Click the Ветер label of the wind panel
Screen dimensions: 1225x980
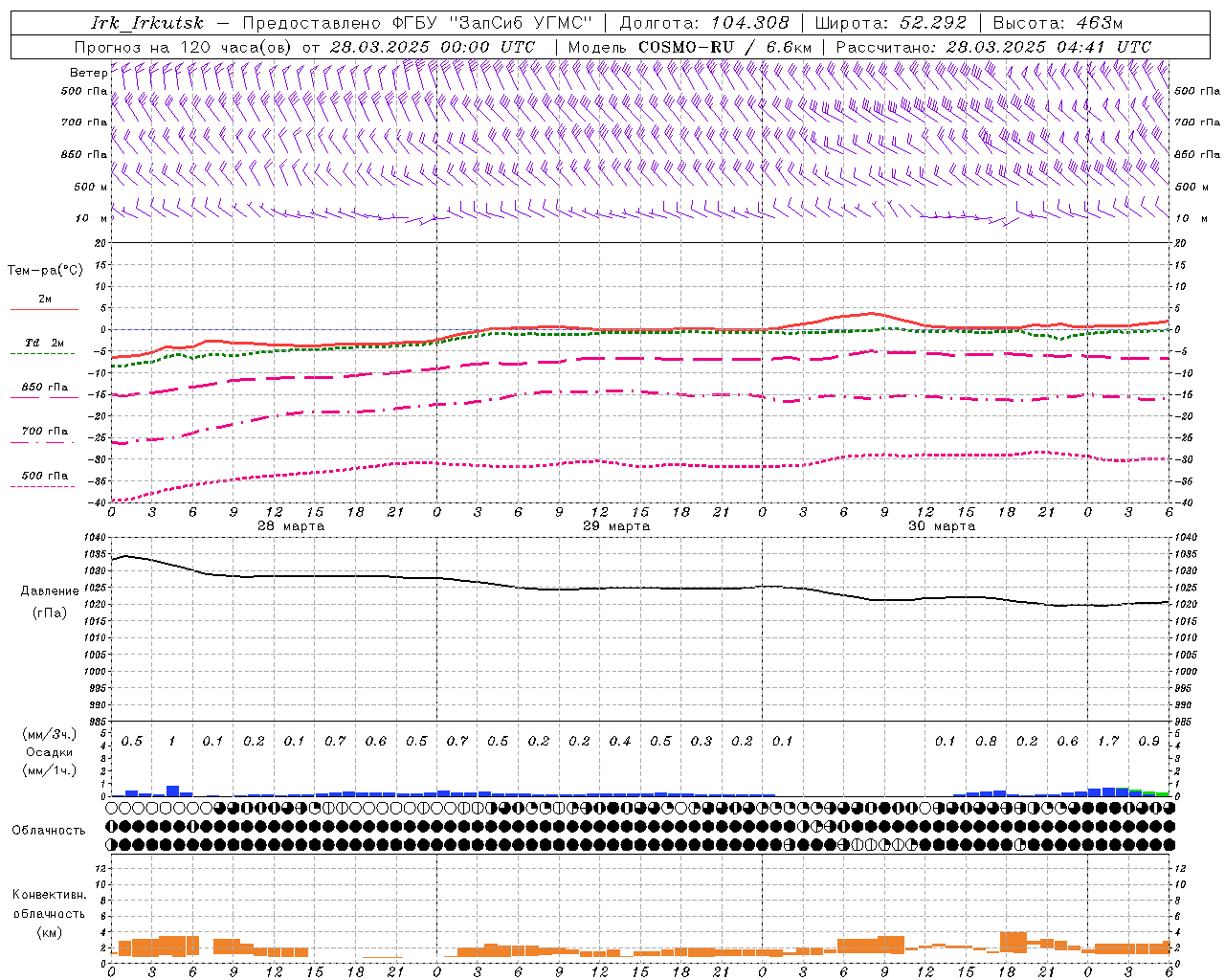(88, 73)
